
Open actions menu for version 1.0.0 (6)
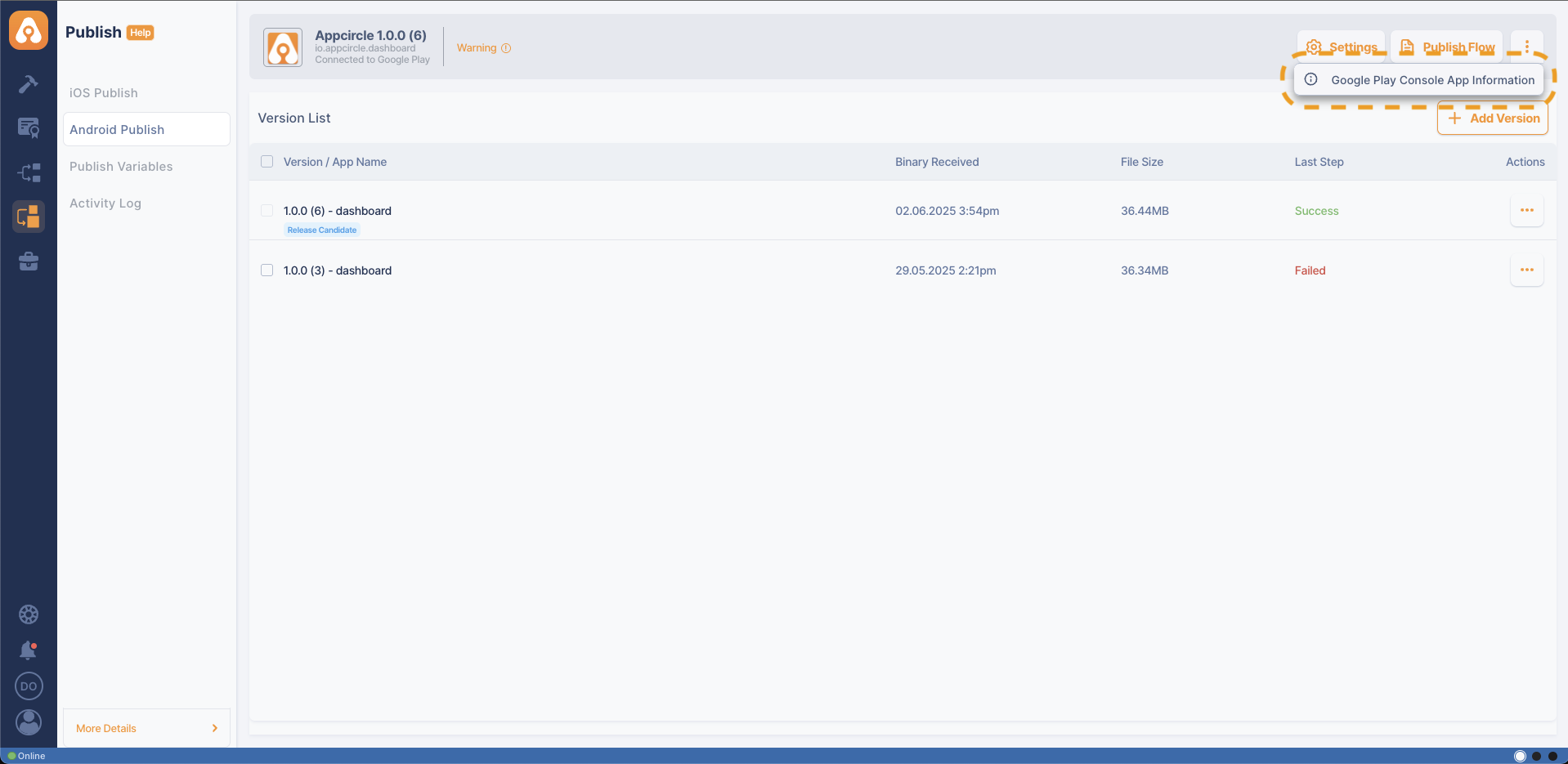click(1526, 211)
